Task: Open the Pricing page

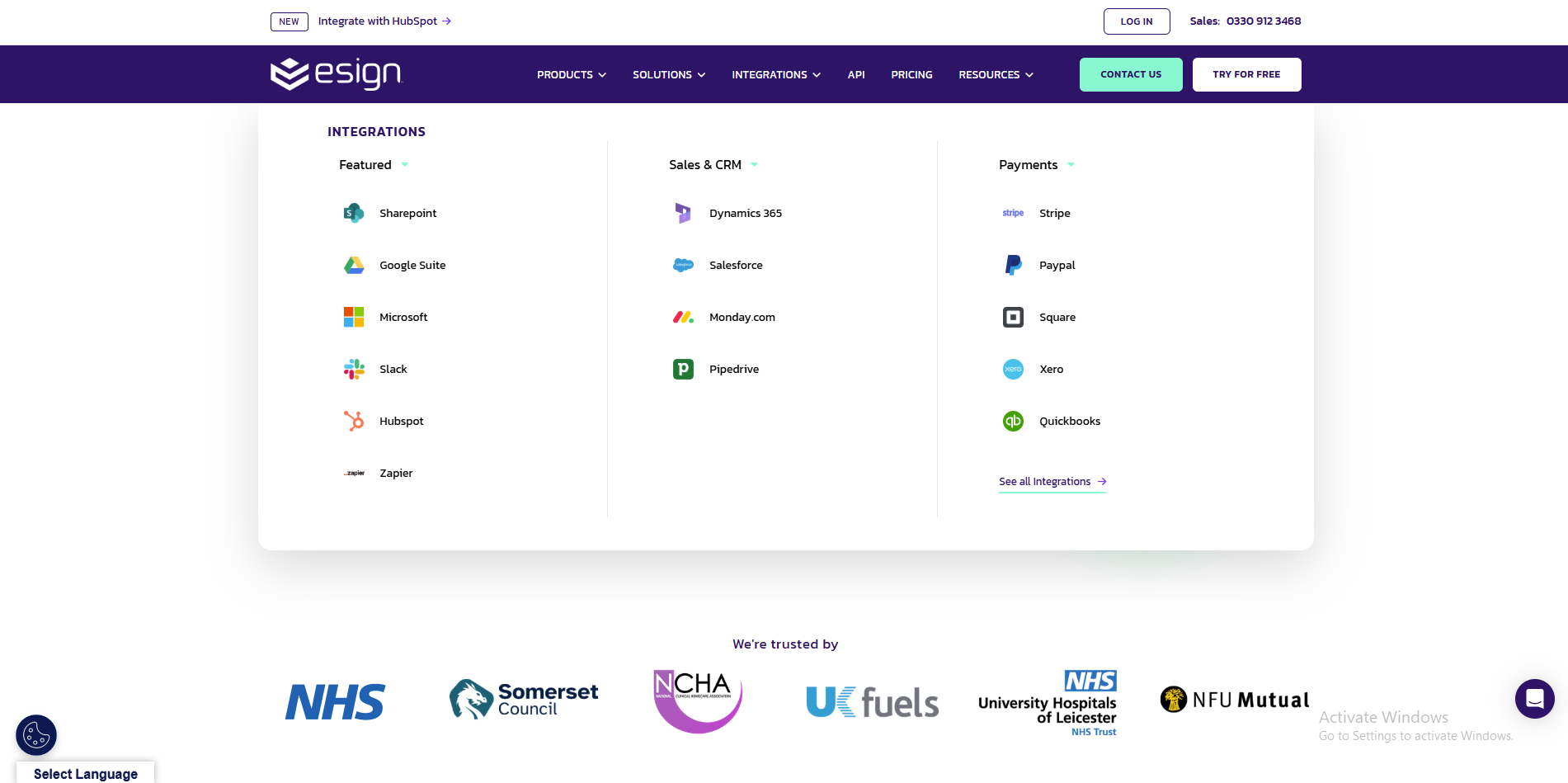Action: click(x=911, y=74)
